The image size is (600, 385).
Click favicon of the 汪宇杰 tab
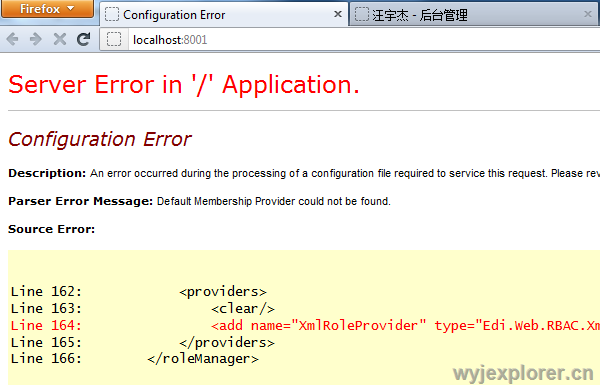click(362, 15)
